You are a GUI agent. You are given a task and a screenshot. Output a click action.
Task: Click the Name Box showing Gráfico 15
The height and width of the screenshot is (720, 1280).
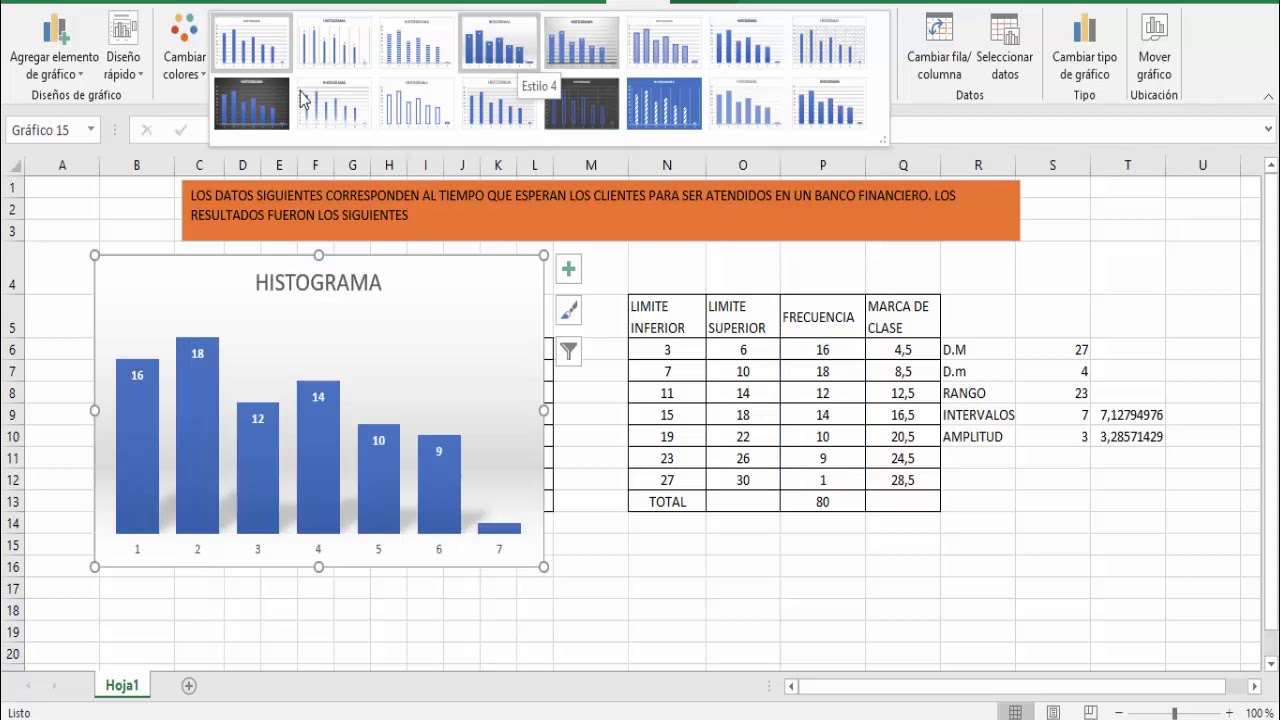(x=45, y=130)
